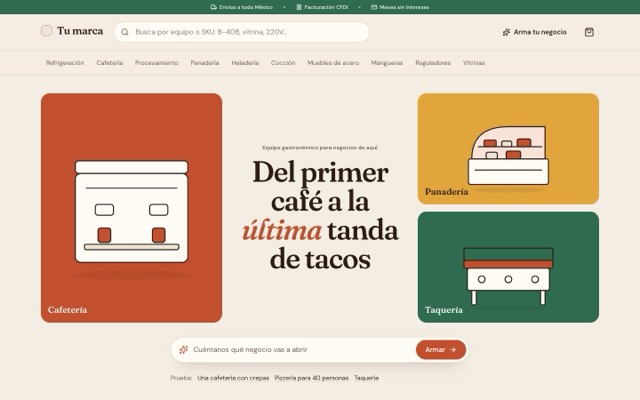Viewport: 640px width, 400px height.
Task: Open the yellow Panadería card label
Action: (447, 191)
